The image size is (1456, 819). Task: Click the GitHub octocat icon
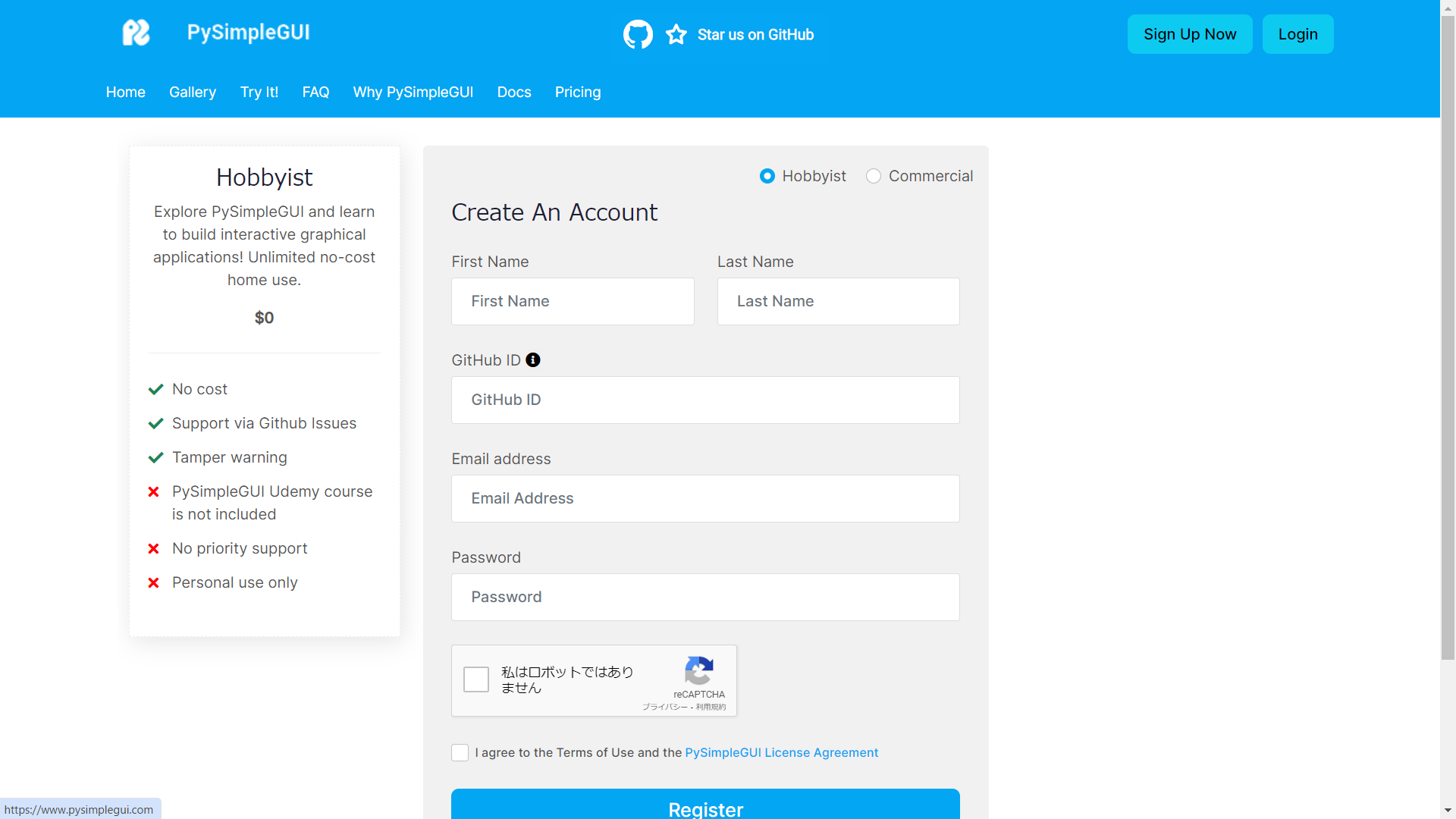(x=638, y=34)
